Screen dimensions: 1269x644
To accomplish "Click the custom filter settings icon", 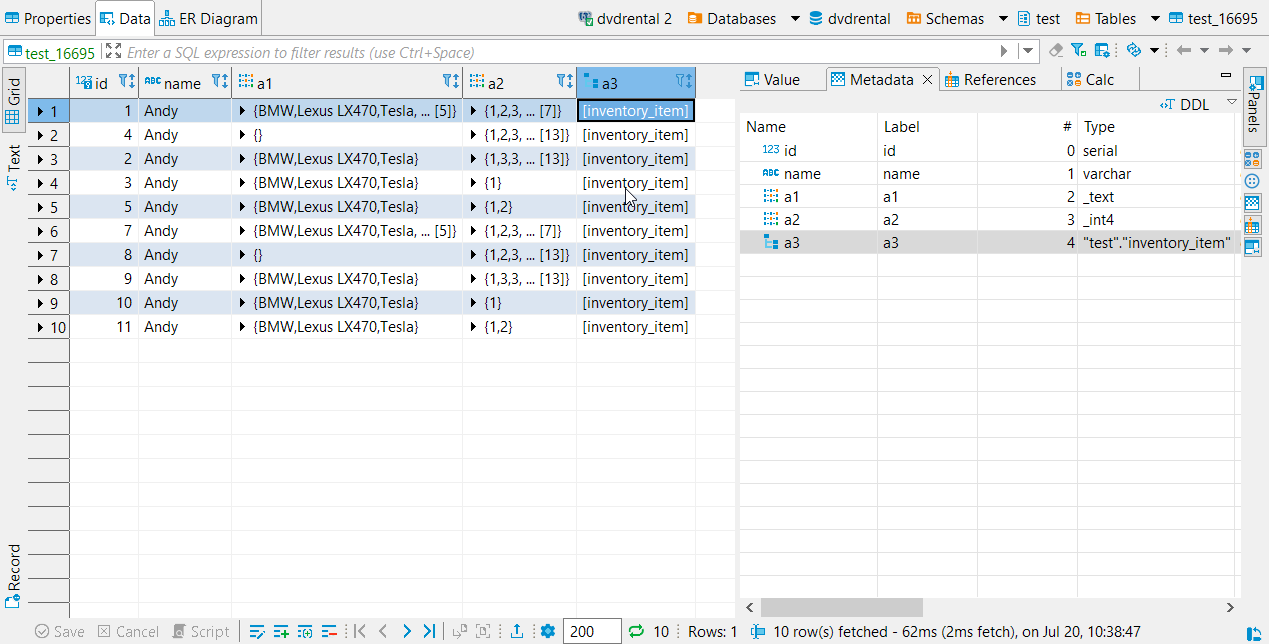I will (x=1102, y=50).
